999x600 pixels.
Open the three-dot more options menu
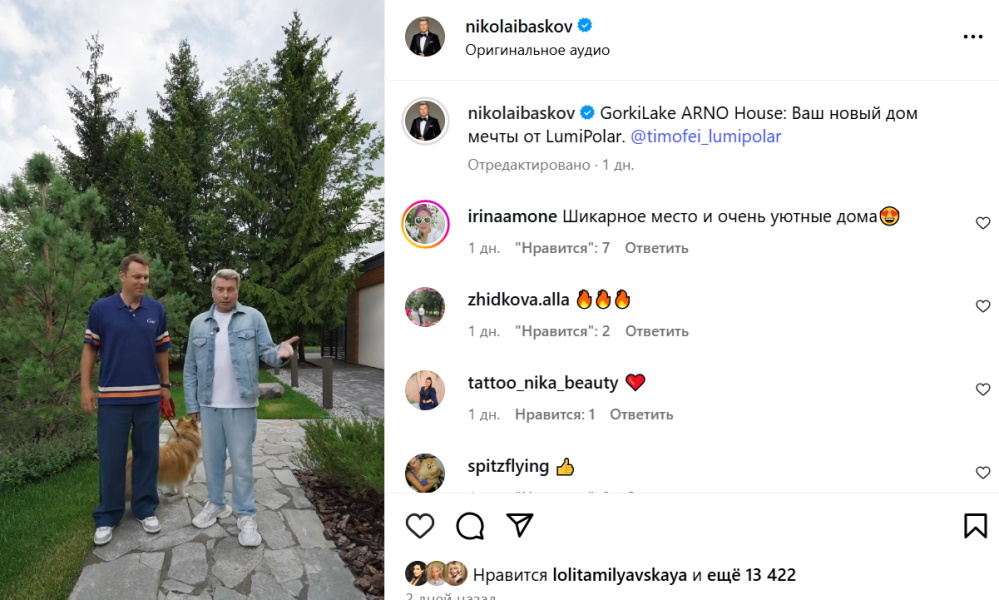tap(973, 37)
